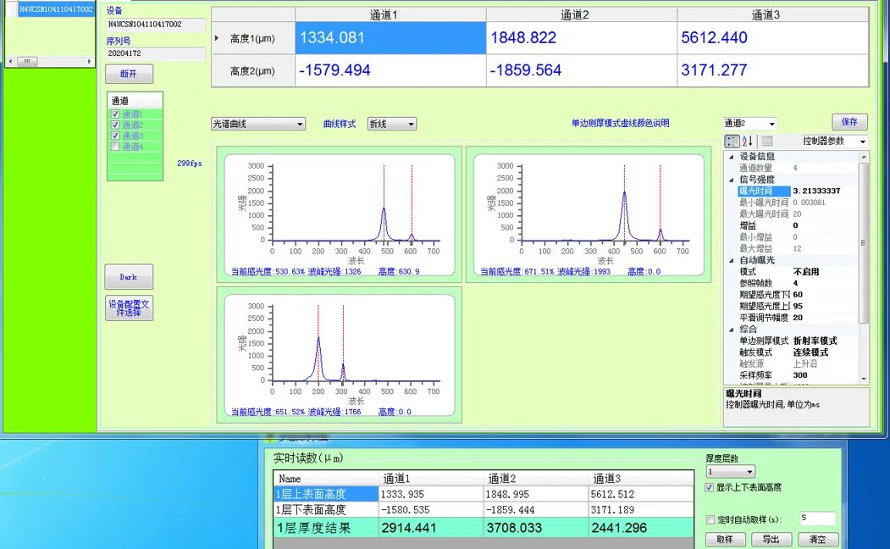The image size is (890, 549).
Task: Select the -1859.564 cell in 高度2 row
Action: [x=581, y=70]
